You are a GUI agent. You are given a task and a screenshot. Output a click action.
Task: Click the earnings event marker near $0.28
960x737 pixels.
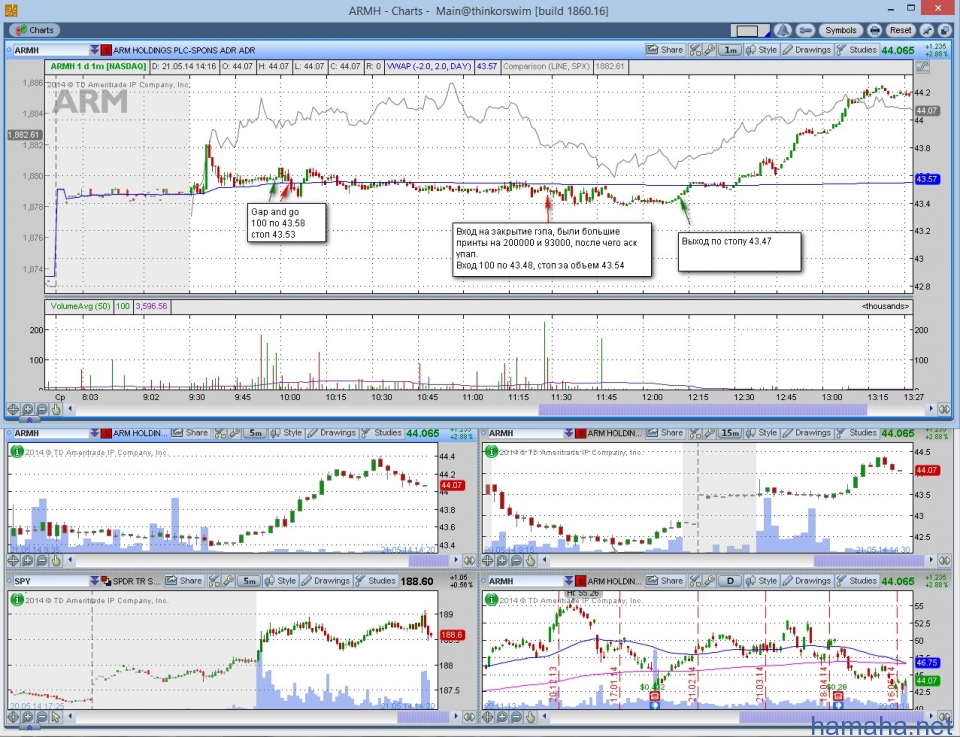coord(838,697)
